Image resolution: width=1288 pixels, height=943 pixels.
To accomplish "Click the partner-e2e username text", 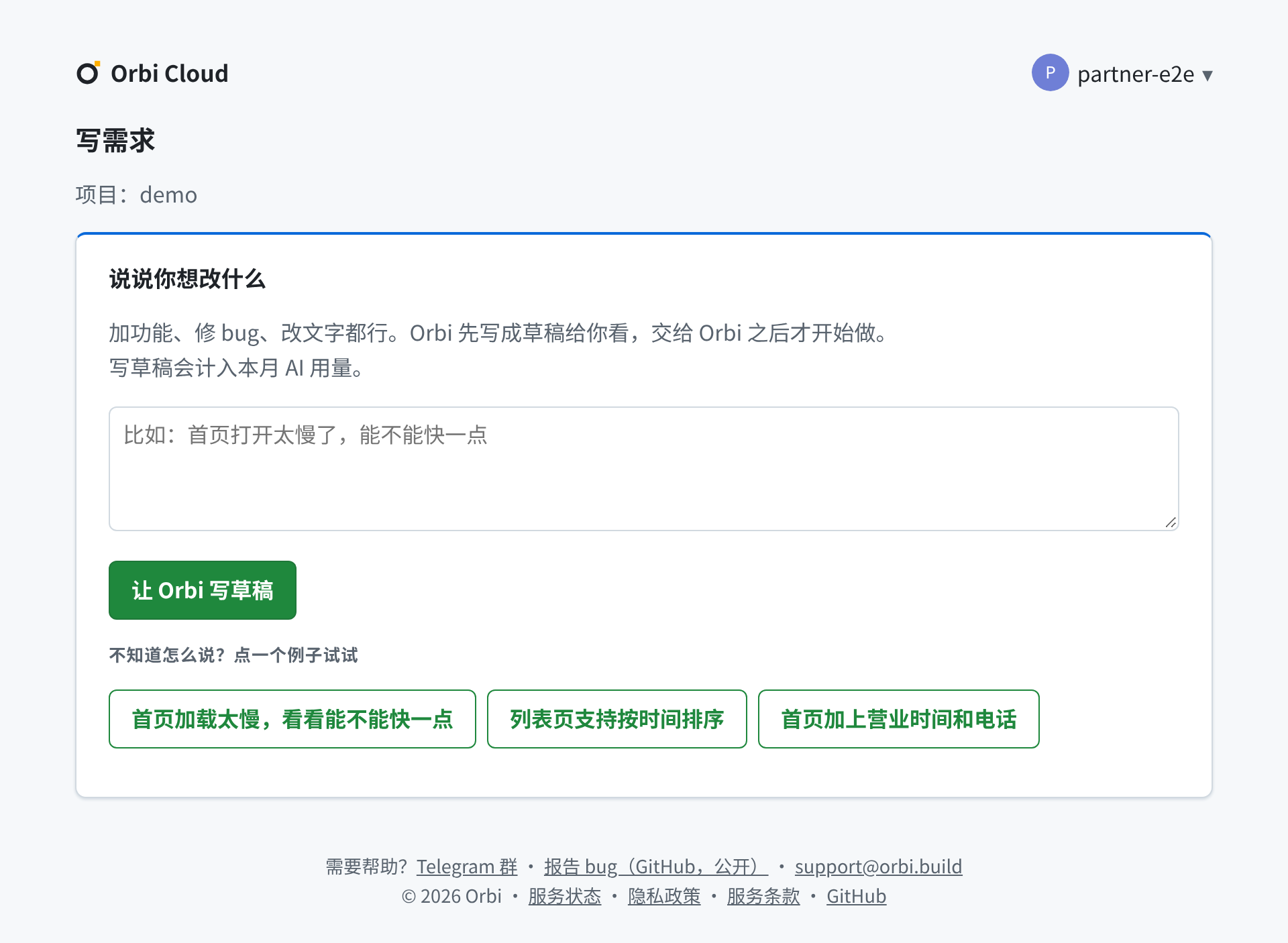I will (x=1136, y=74).
